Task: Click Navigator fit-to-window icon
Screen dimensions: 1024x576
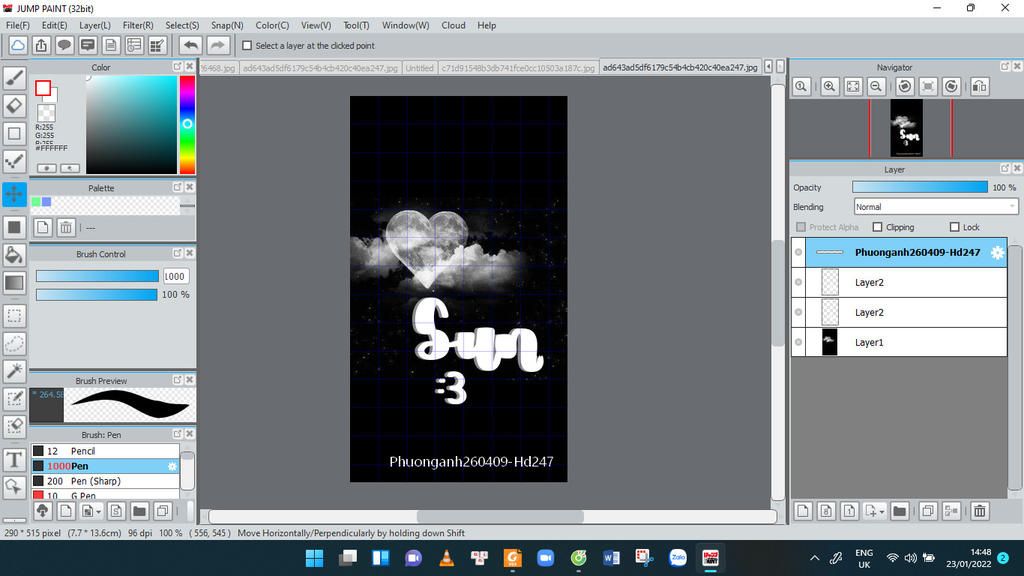Action: [853, 86]
